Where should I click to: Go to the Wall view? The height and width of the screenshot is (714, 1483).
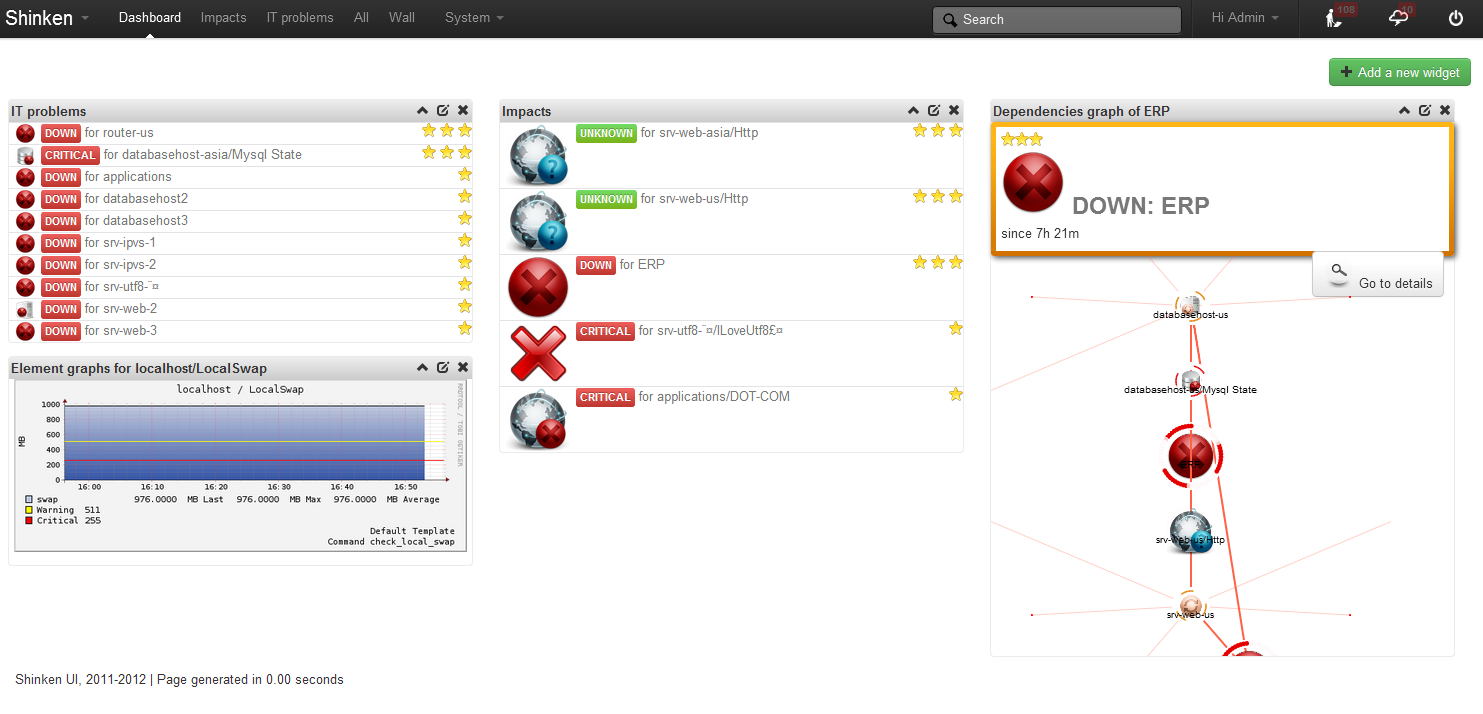(402, 18)
